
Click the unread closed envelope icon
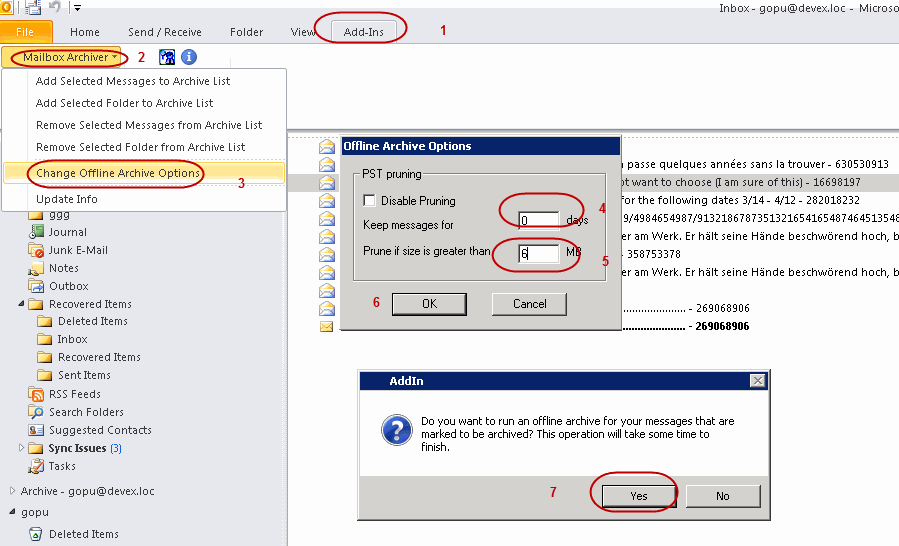[x=326, y=326]
